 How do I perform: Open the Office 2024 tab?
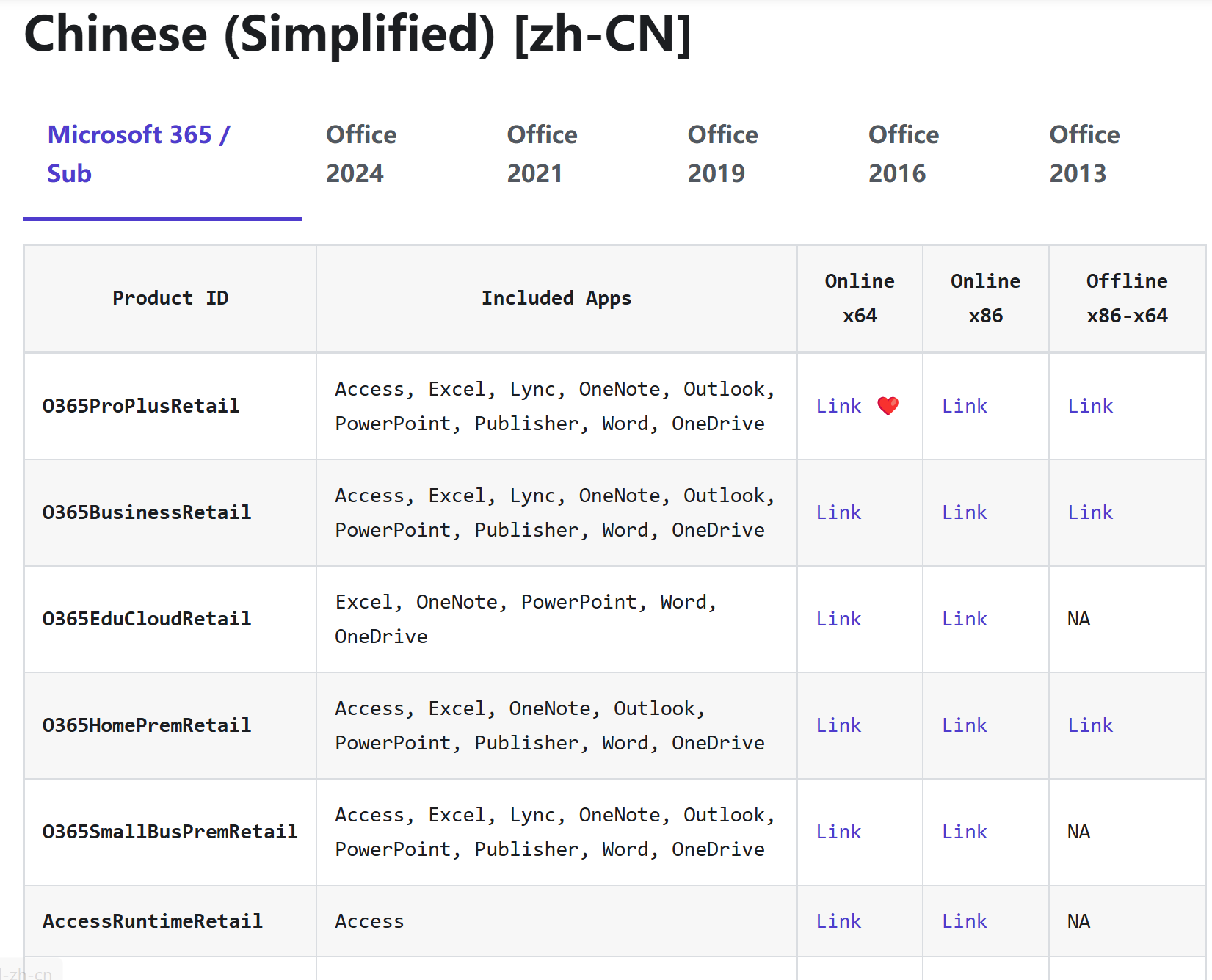(x=361, y=154)
